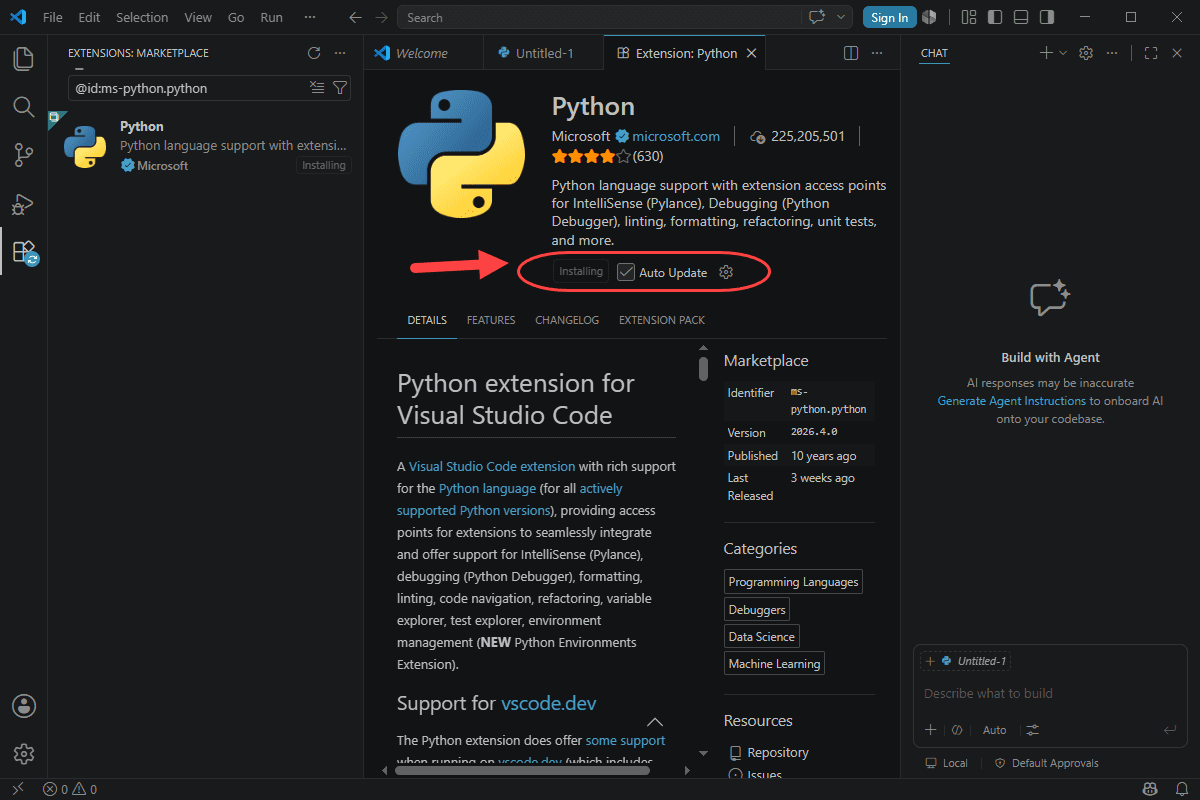Open Python extension manage gear icon
1200x800 pixels.
click(x=727, y=272)
